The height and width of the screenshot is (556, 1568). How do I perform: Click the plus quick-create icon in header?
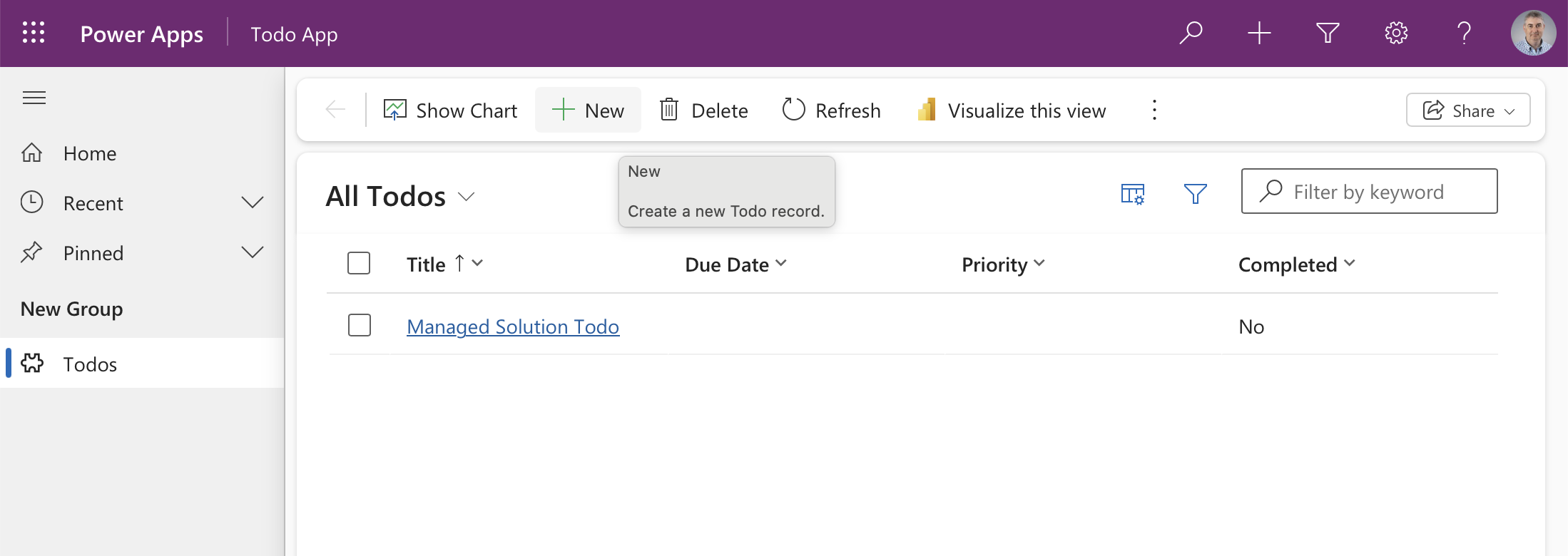pos(1259,33)
